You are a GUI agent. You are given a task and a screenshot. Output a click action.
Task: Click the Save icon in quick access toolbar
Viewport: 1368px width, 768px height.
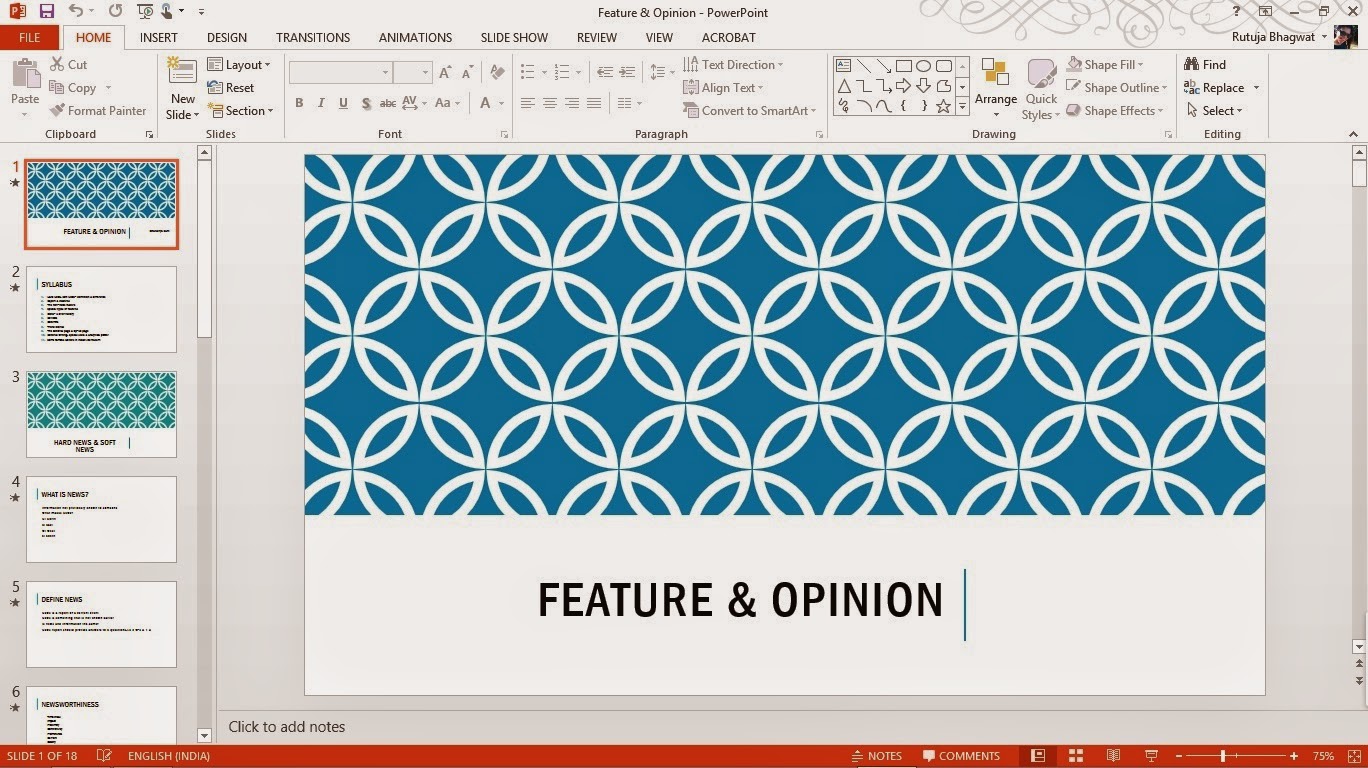[x=47, y=11]
